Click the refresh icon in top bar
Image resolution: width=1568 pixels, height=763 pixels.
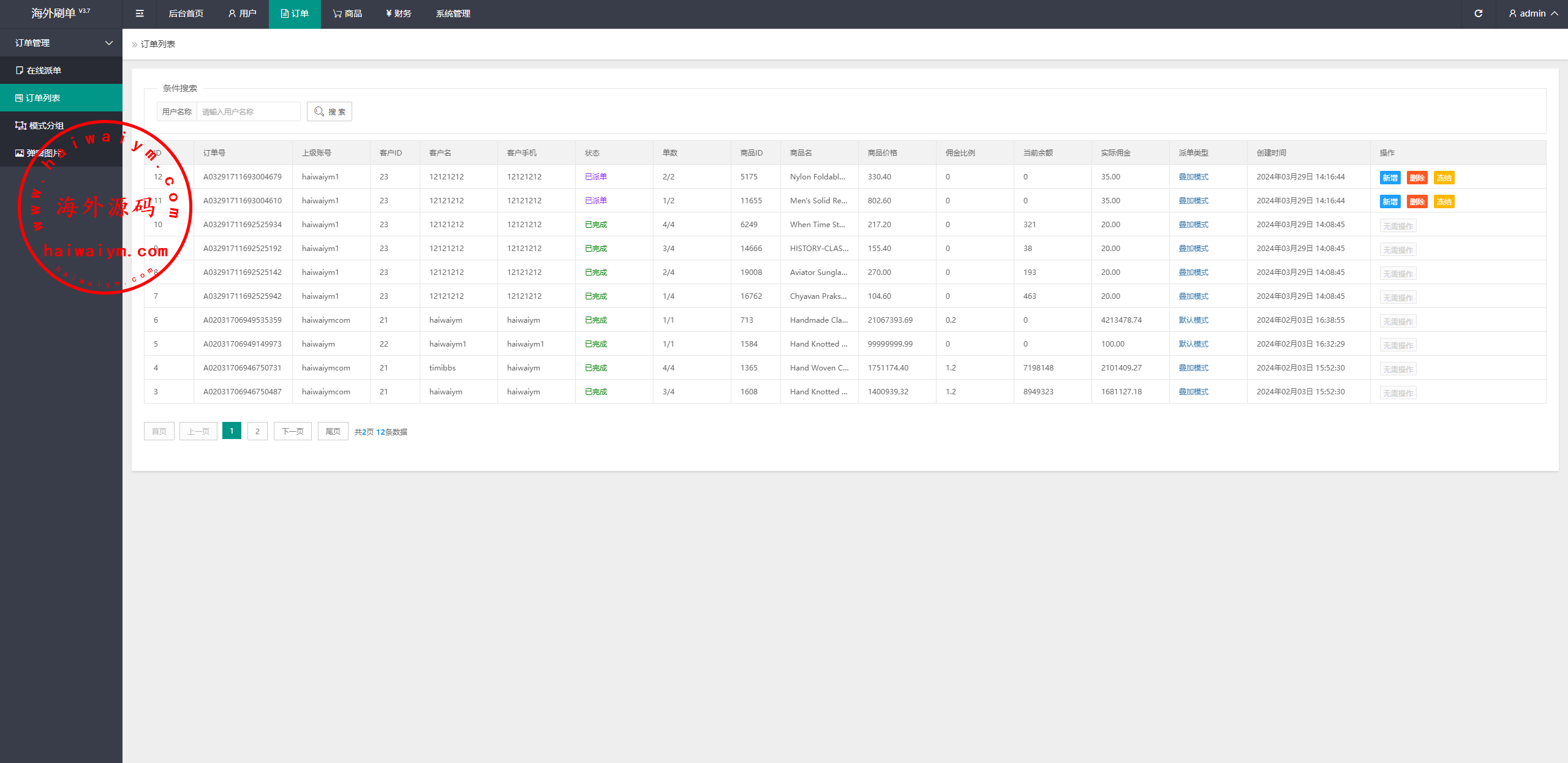coord(1478,13)
